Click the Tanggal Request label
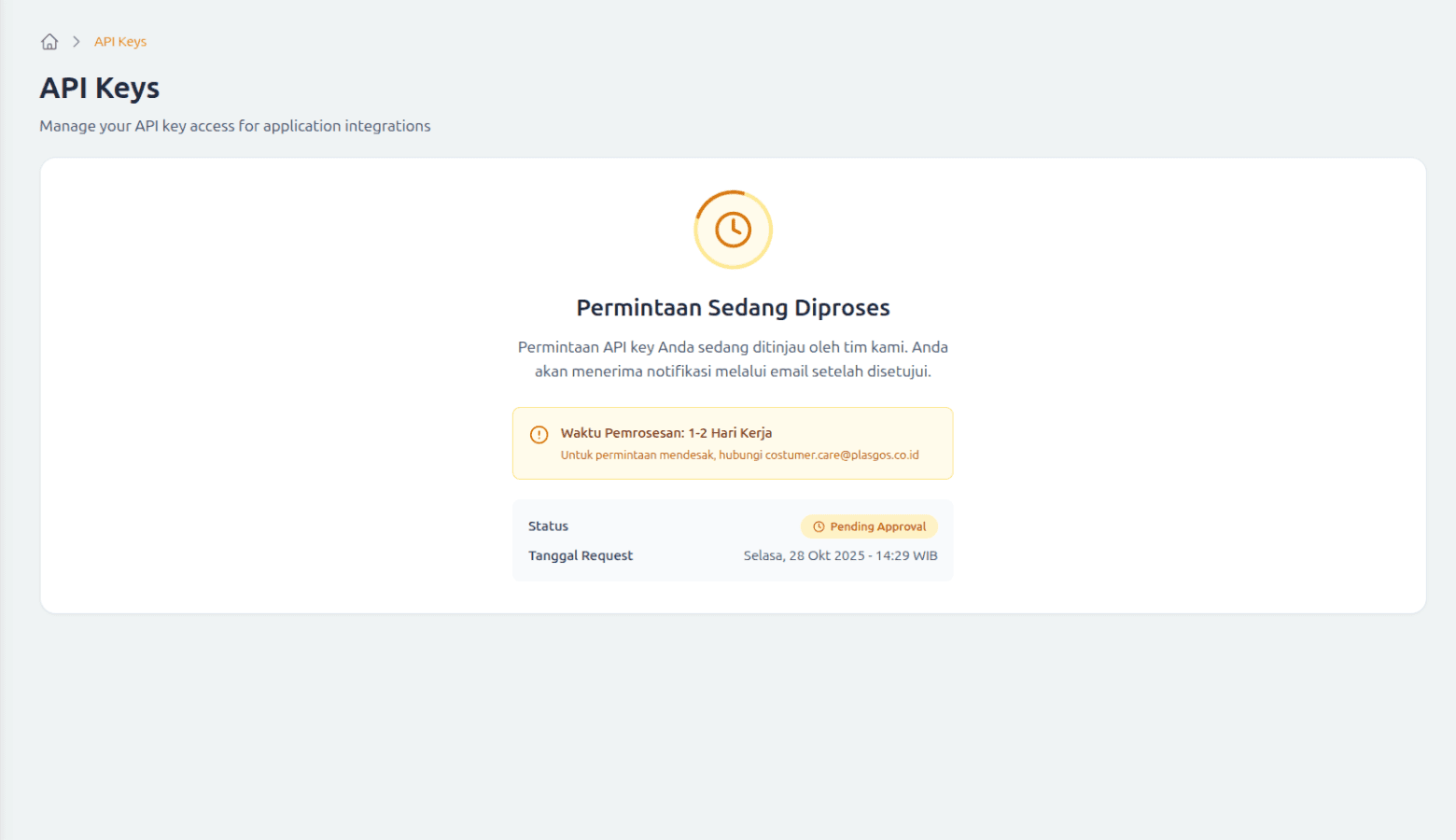1456x840 pixels. [581, 555]
